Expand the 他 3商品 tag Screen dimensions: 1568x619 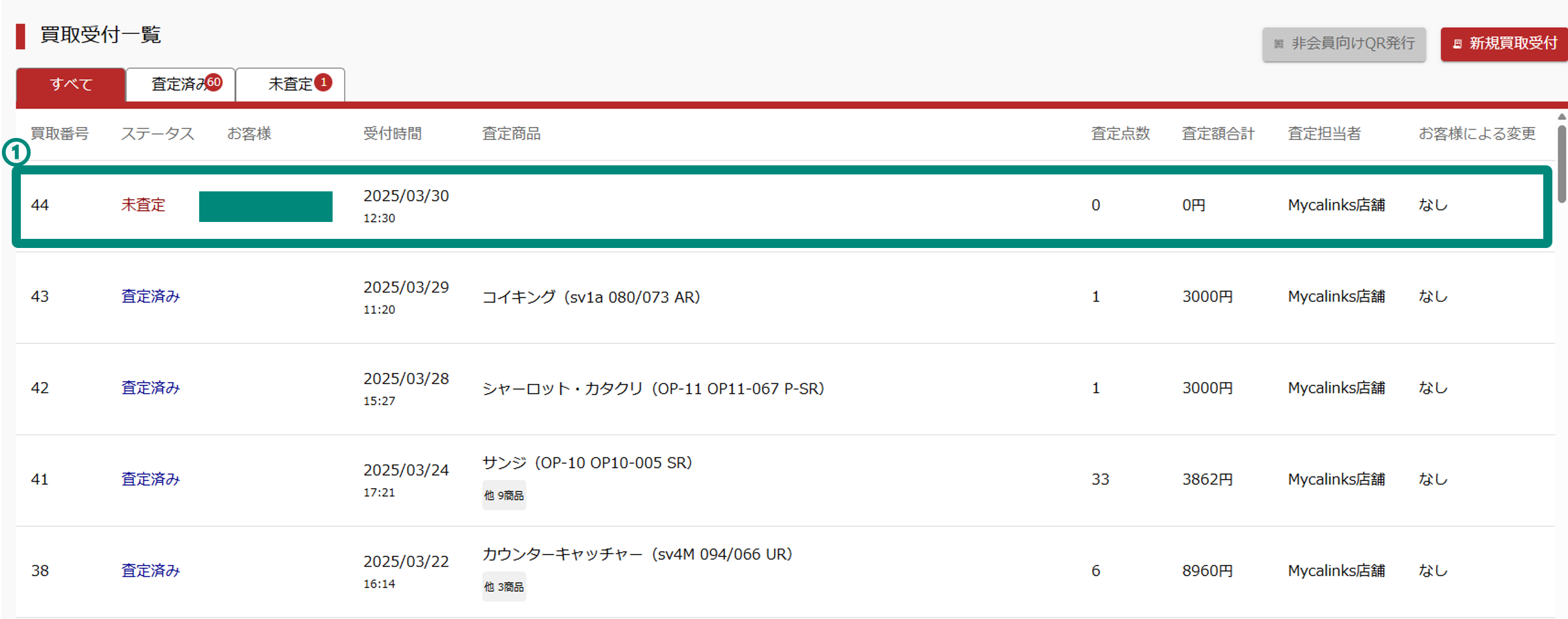(504, 586)
